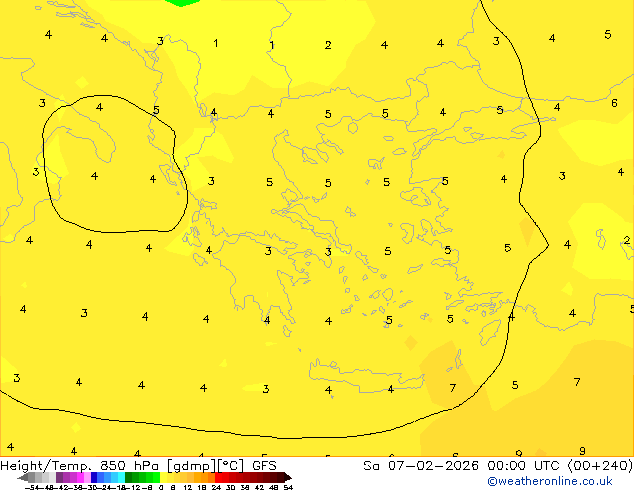This screenshot has height=490, width=634.
Task: Click the Height/Temp. 850 hPa title text
Action: point(80,465)
